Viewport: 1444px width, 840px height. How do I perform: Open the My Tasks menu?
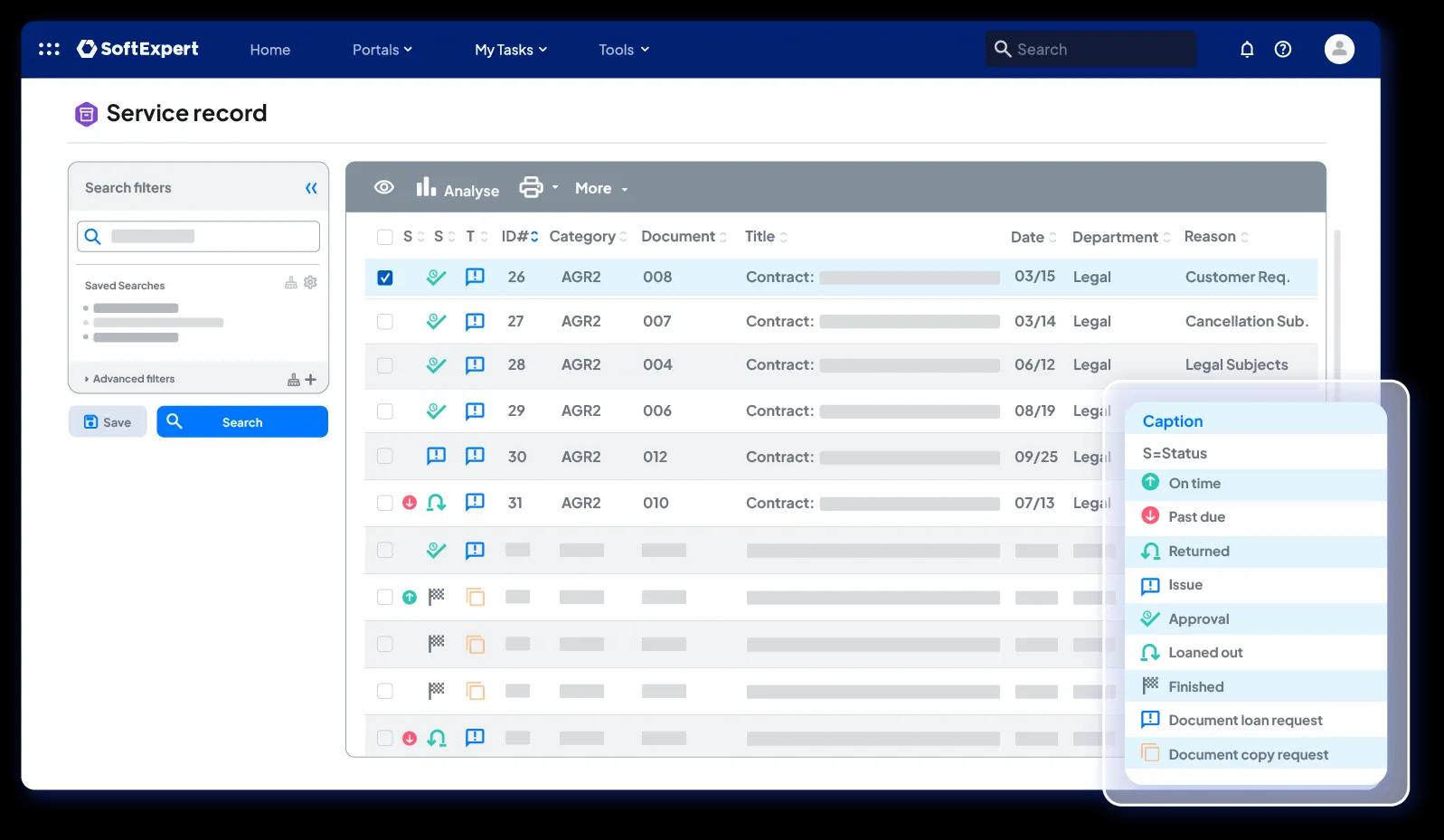pyautogui.click(x=511, y=50)
